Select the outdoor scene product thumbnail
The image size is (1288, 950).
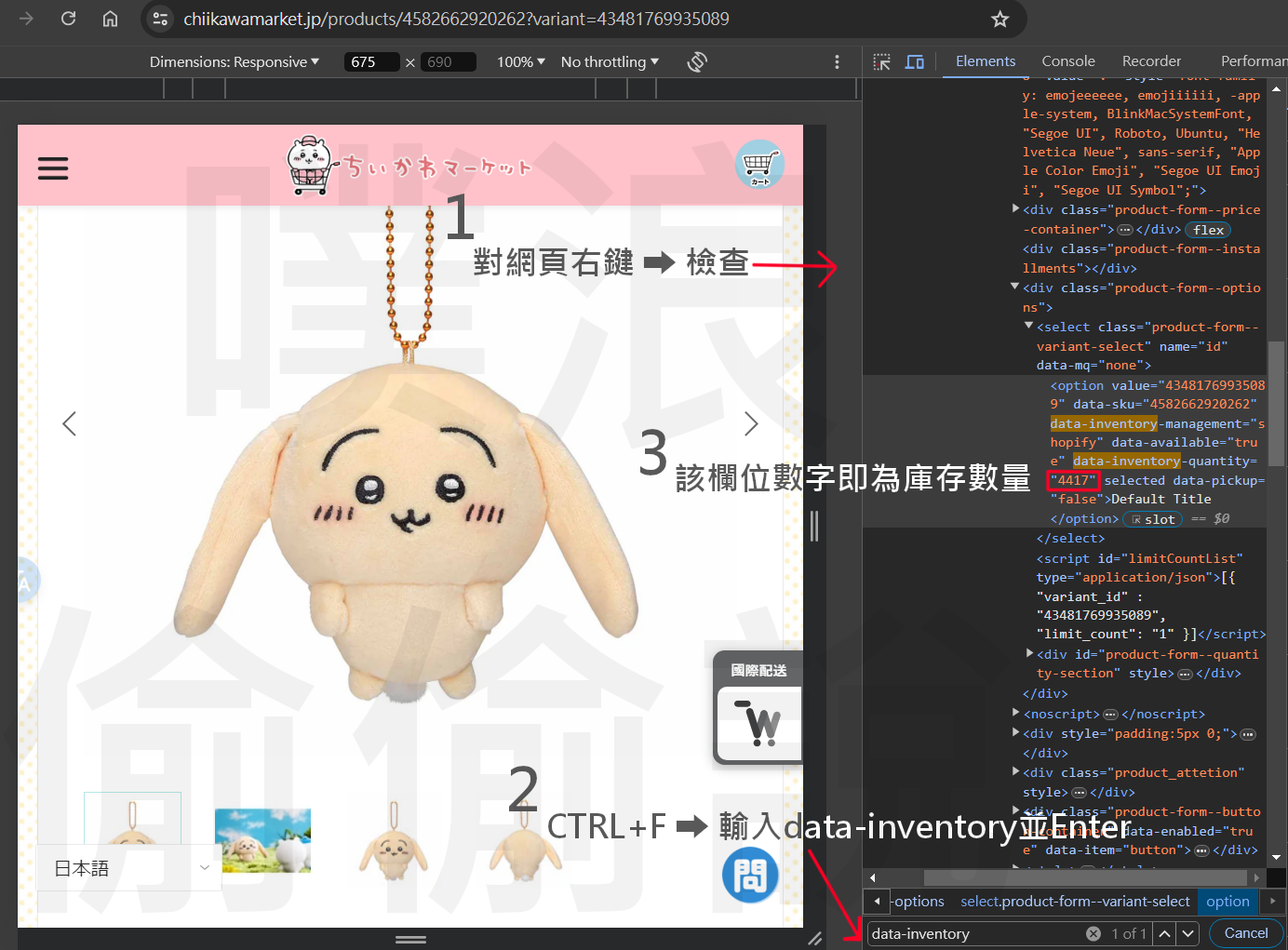(x=262, y=839)
